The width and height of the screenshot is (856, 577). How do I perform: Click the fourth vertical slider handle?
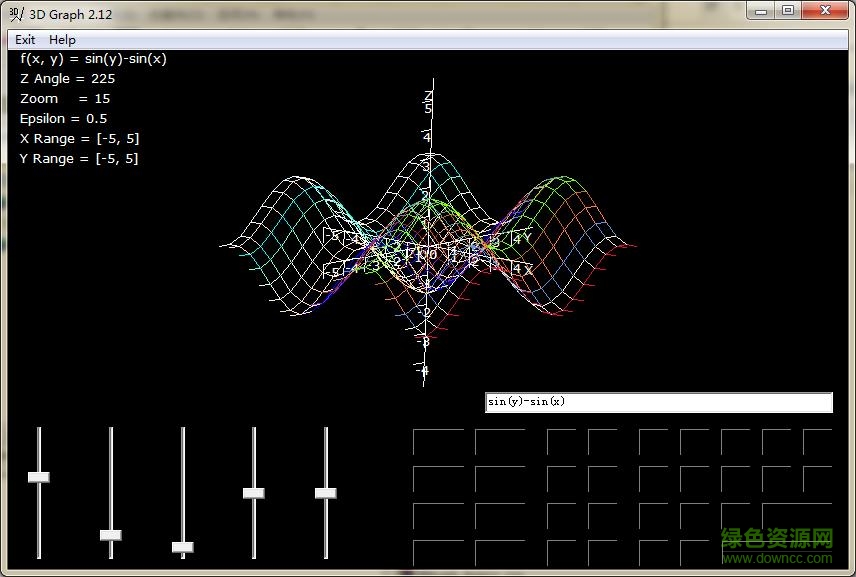click(254, 491)
